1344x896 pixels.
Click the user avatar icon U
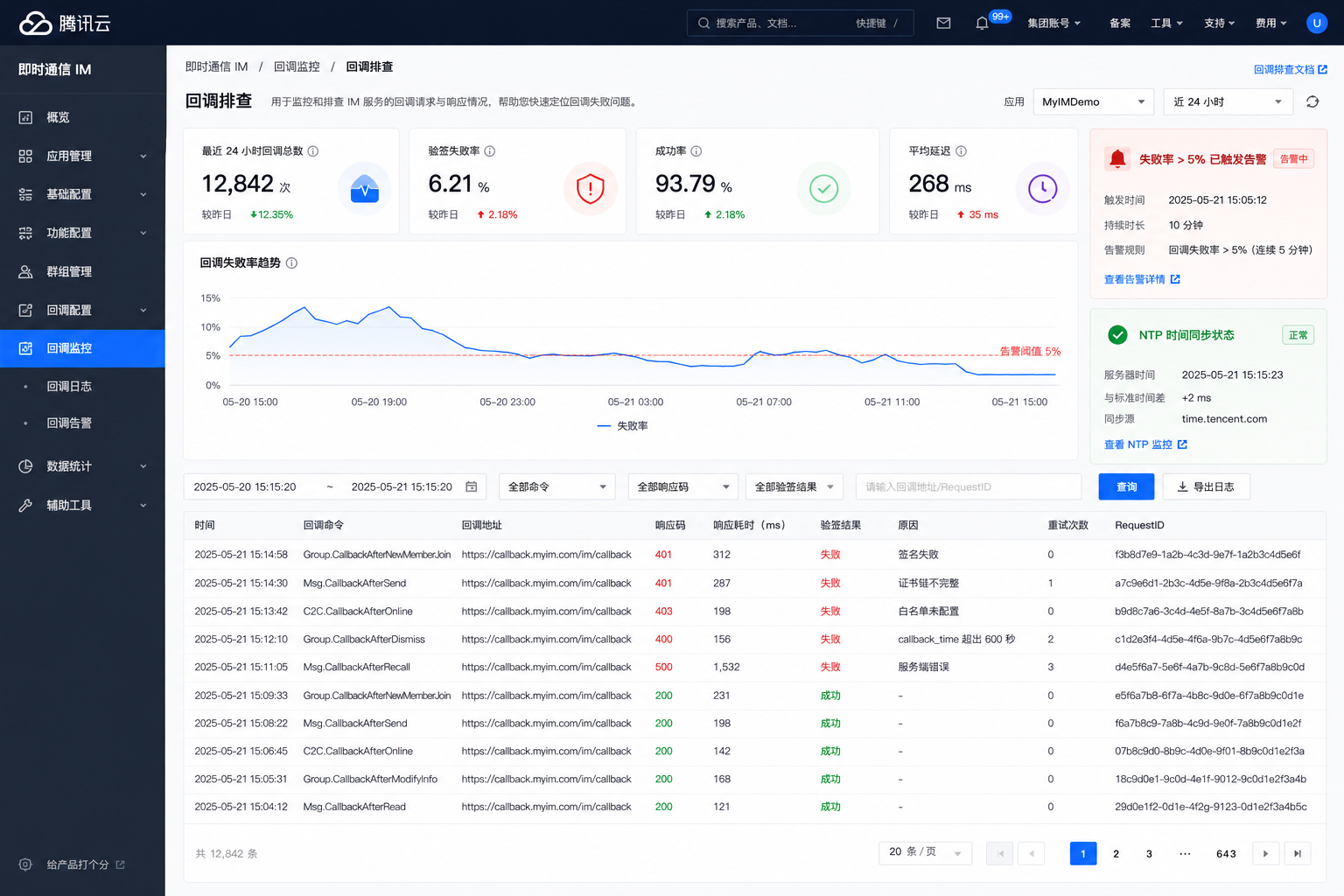[1317, 23]
